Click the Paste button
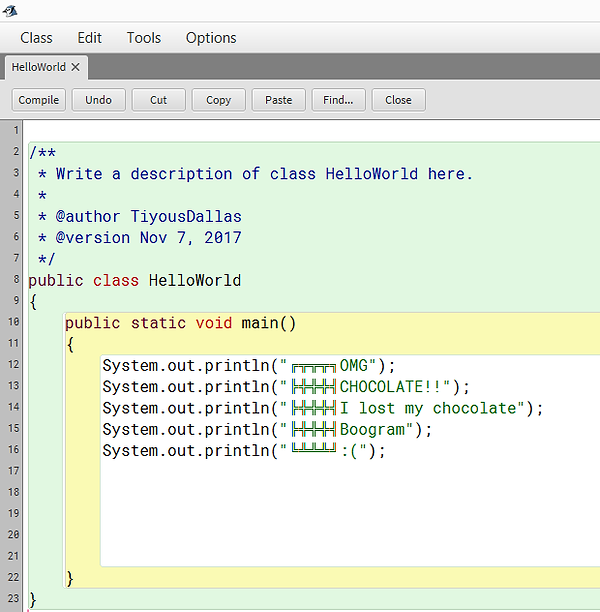This screenshot has width=600, height=612. click(x=278, y=100)
